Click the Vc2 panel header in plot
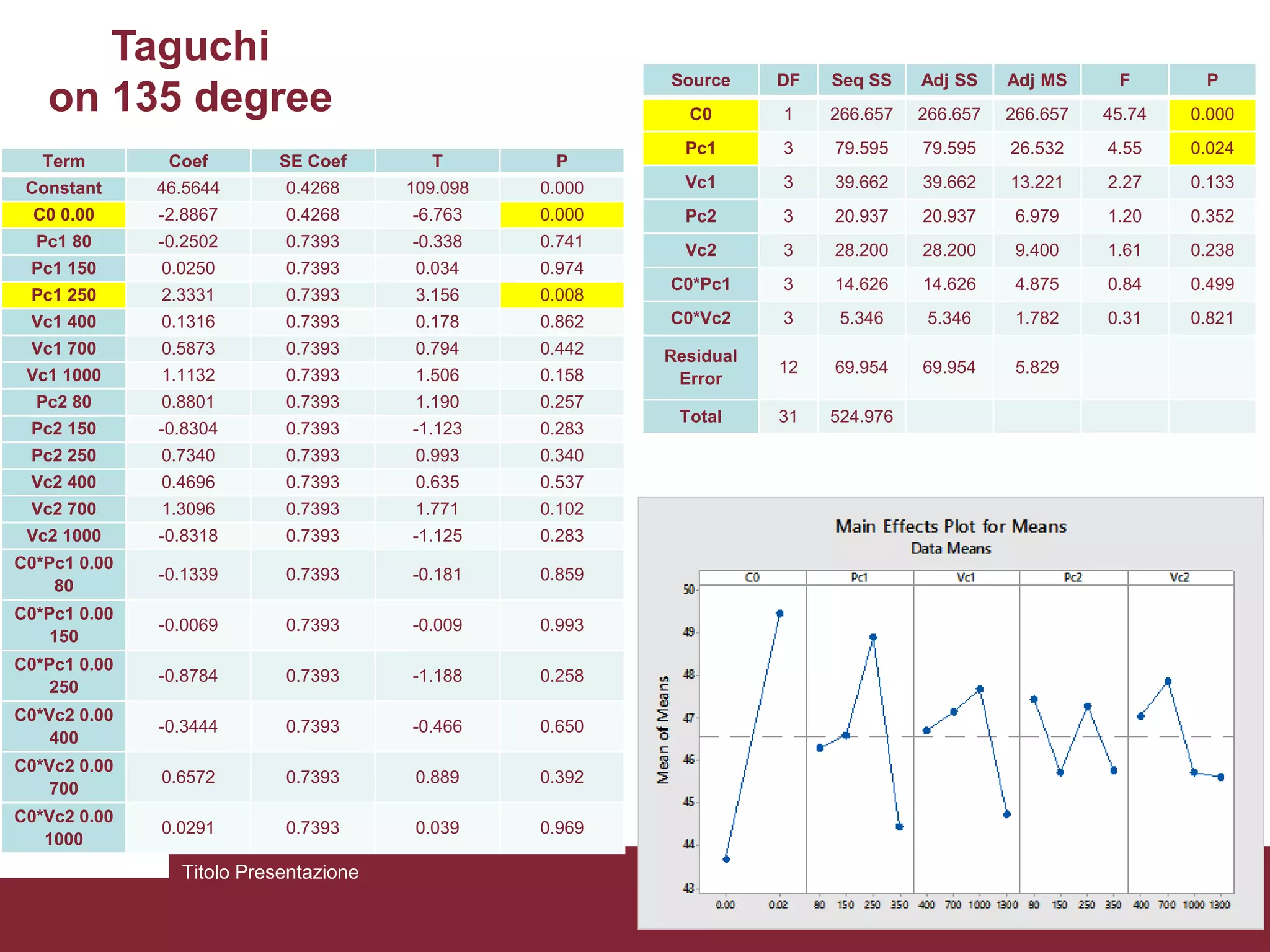This screenshot has height=952, width=1270. pos(1179,578)
